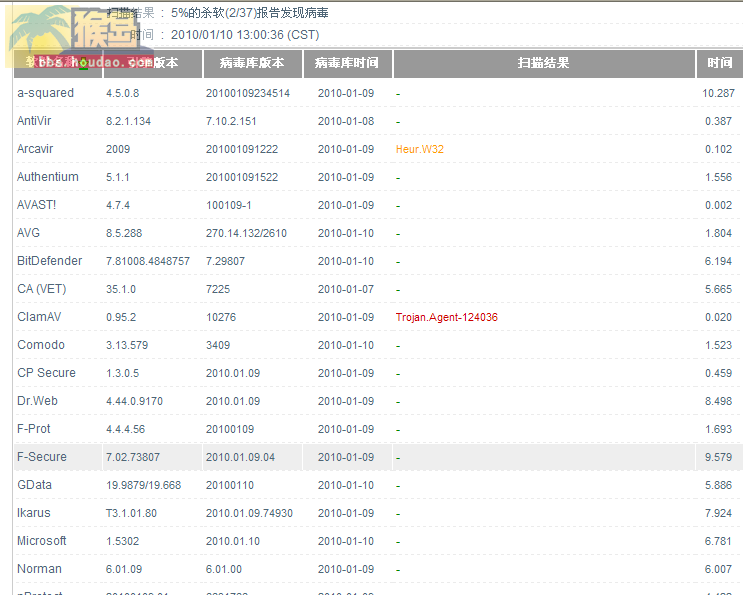Click F-Secure scan time 9.579

[x=718, y=457]
